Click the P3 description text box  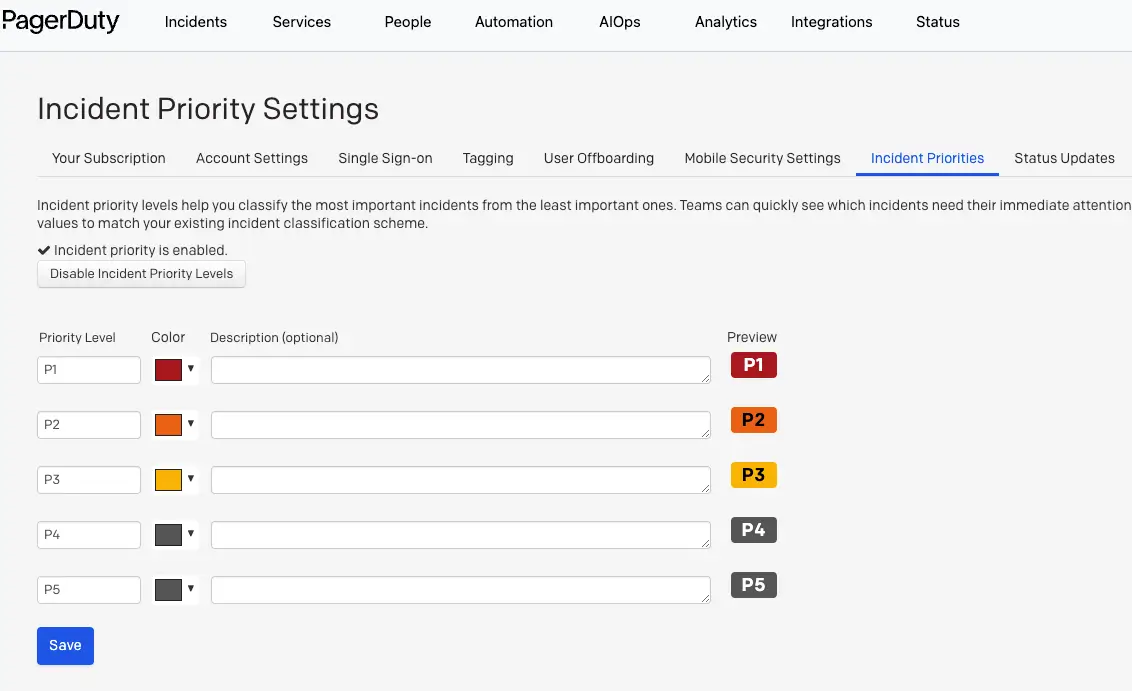click(461, 479)
